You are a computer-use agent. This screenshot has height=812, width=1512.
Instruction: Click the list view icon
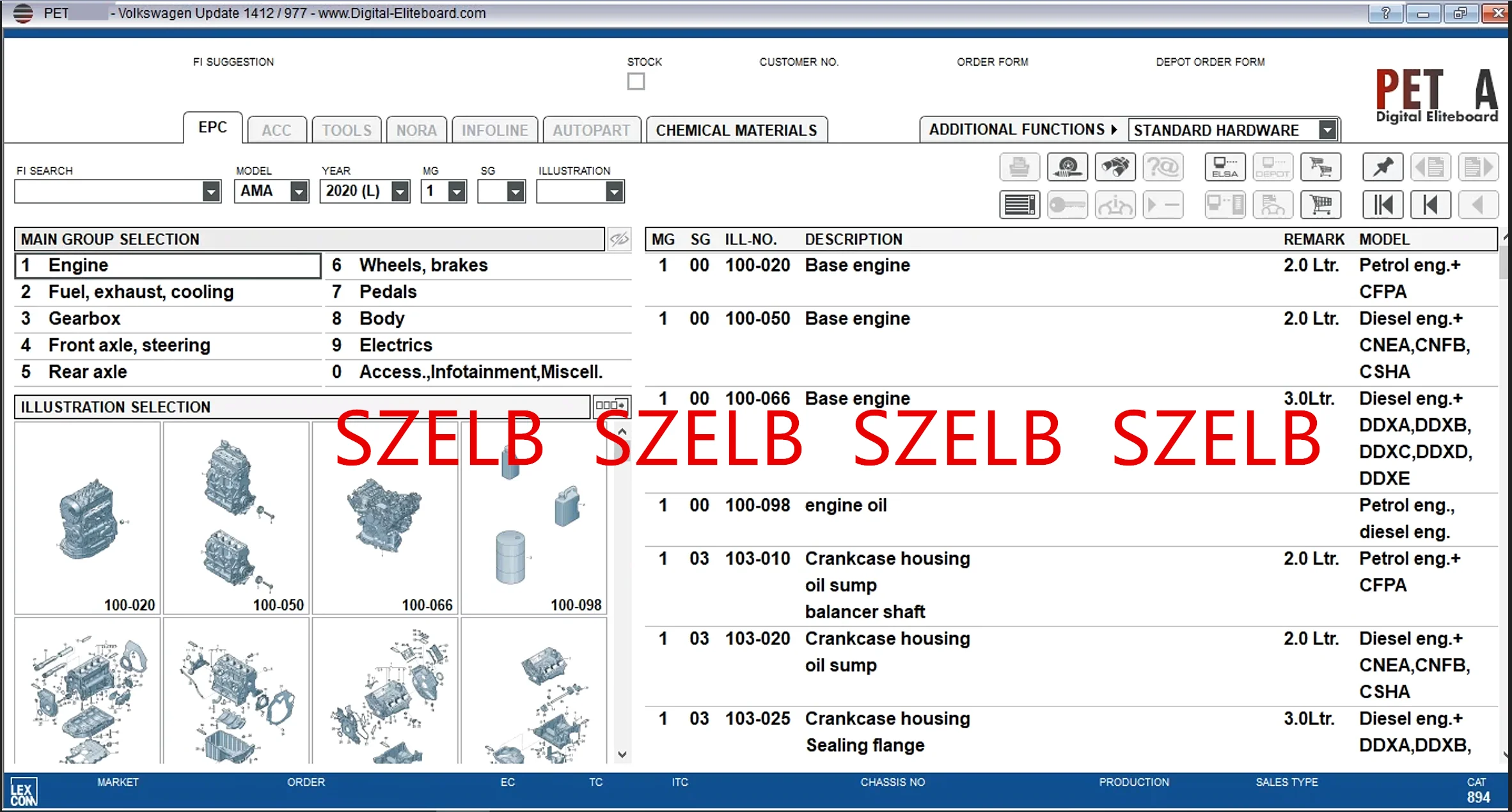click(x=1020, y=205)
